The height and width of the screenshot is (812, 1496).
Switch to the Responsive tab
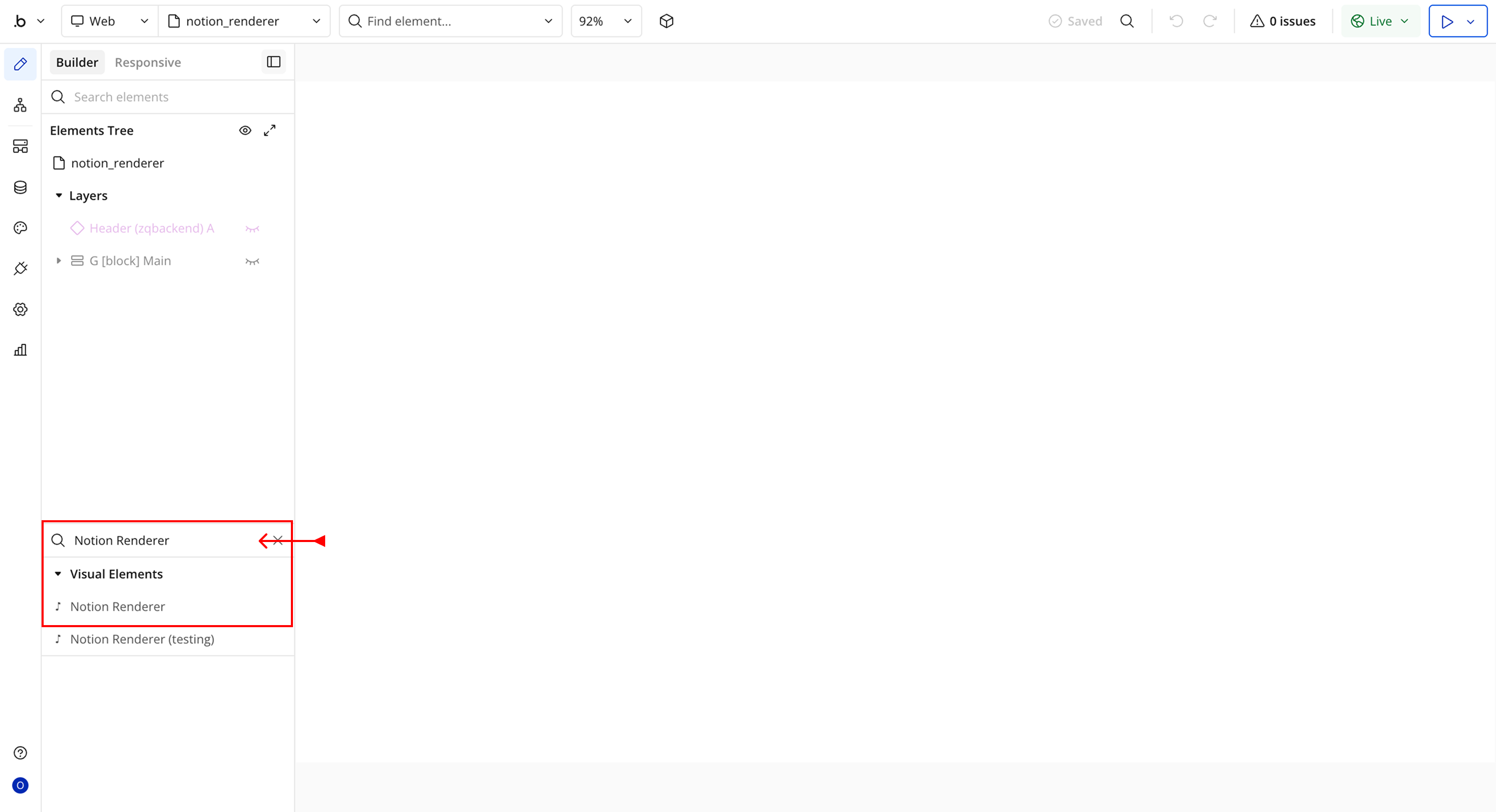pyautogui.click(x=148, y=63)
